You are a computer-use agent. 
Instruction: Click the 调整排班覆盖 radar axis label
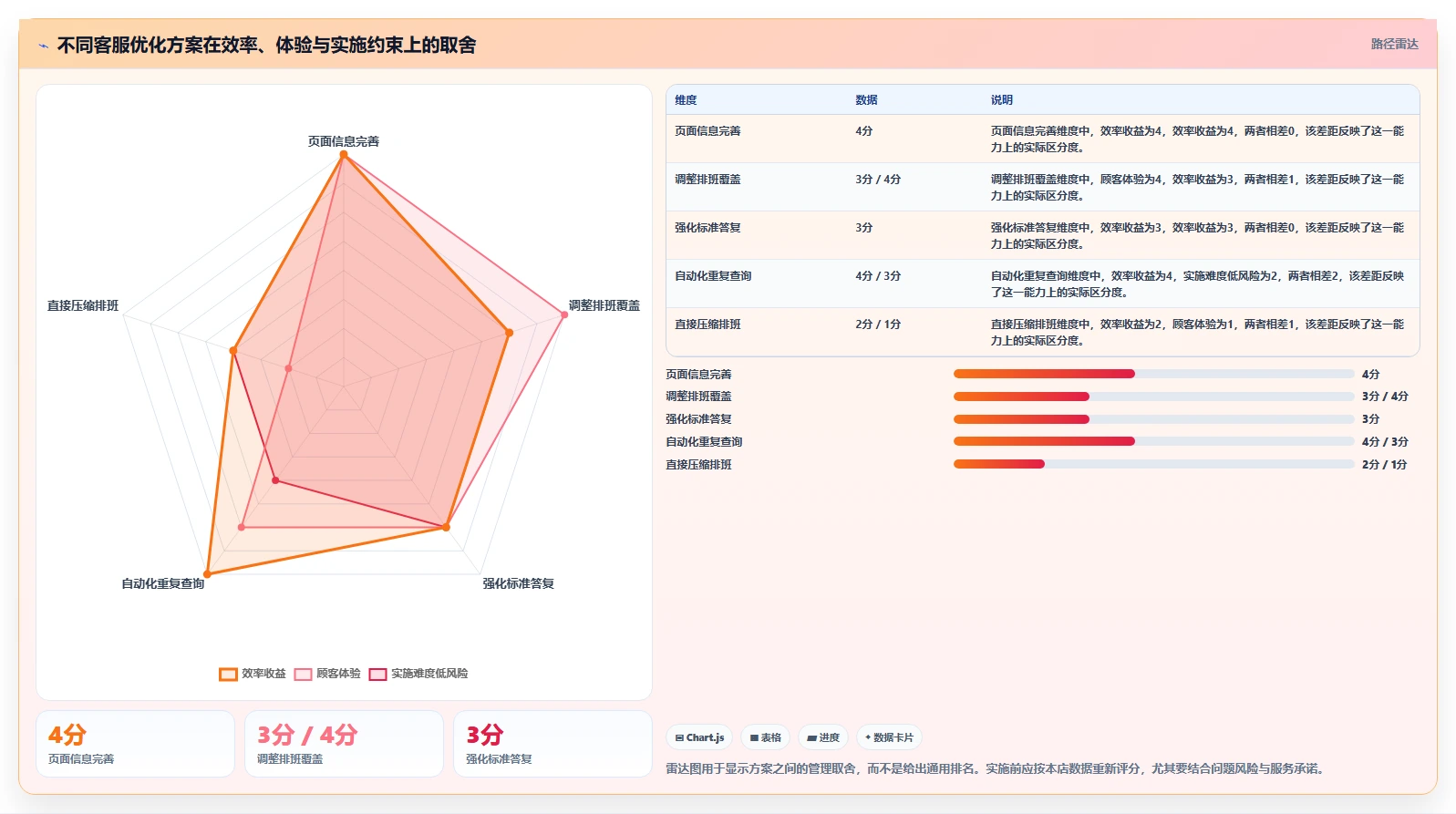604,305
